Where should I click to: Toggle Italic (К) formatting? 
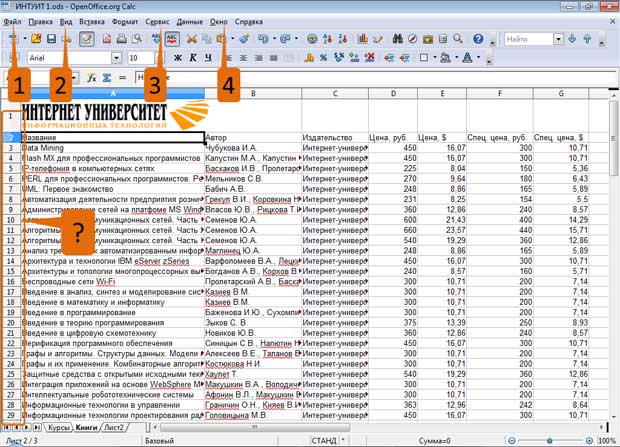pyautogui.click(x=193, y=58)
